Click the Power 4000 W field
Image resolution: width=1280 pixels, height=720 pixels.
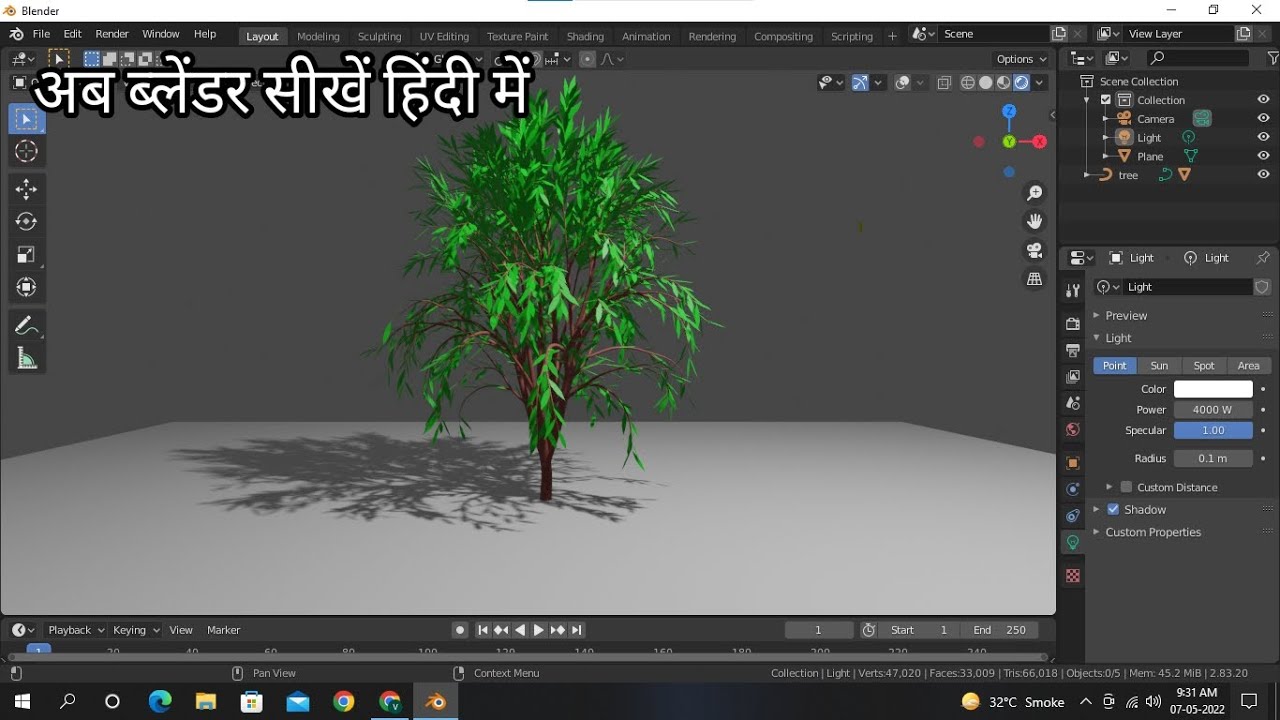[1213, 410]
